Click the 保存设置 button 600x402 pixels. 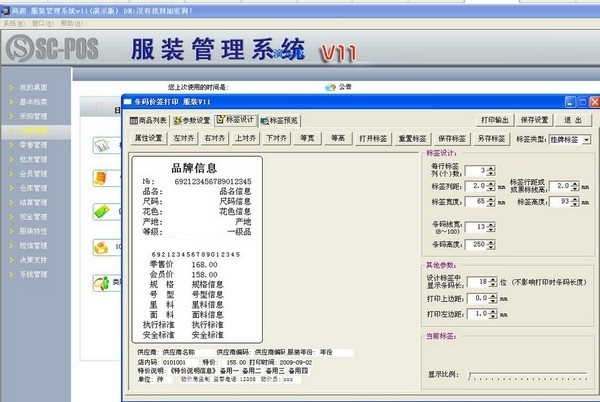click(534, 120)
